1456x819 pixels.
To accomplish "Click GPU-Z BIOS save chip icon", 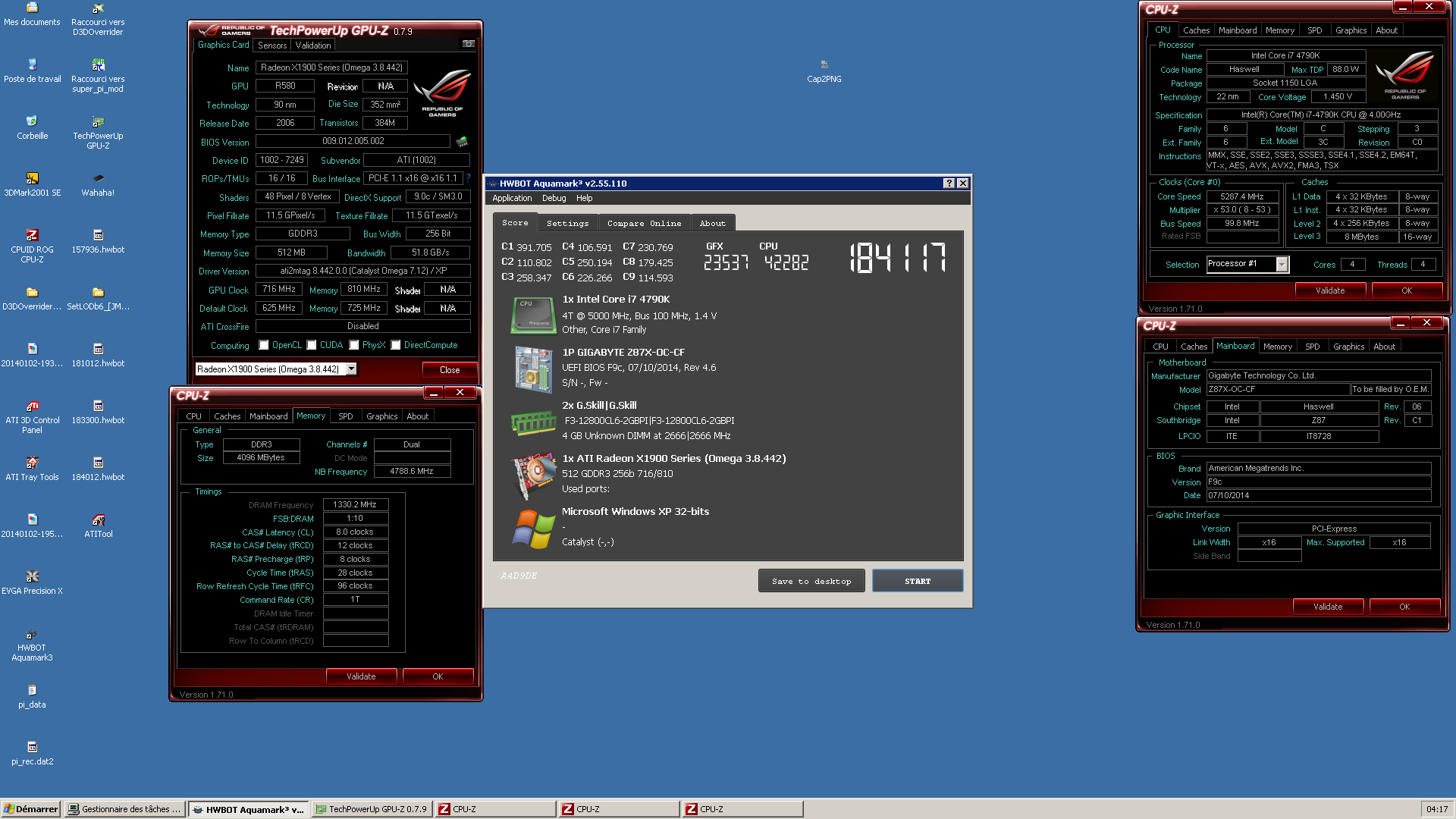I will (x=461, y=141).
